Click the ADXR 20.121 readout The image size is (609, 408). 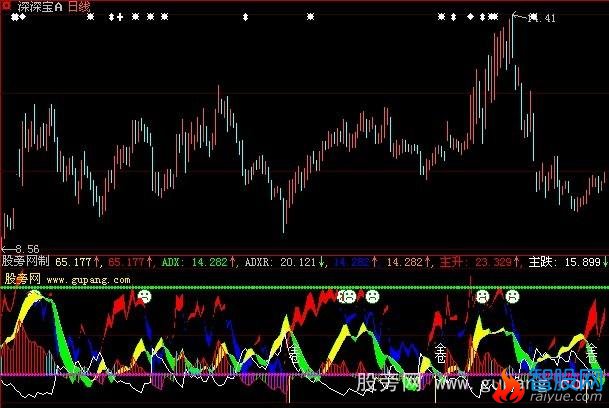pos(281,262)
